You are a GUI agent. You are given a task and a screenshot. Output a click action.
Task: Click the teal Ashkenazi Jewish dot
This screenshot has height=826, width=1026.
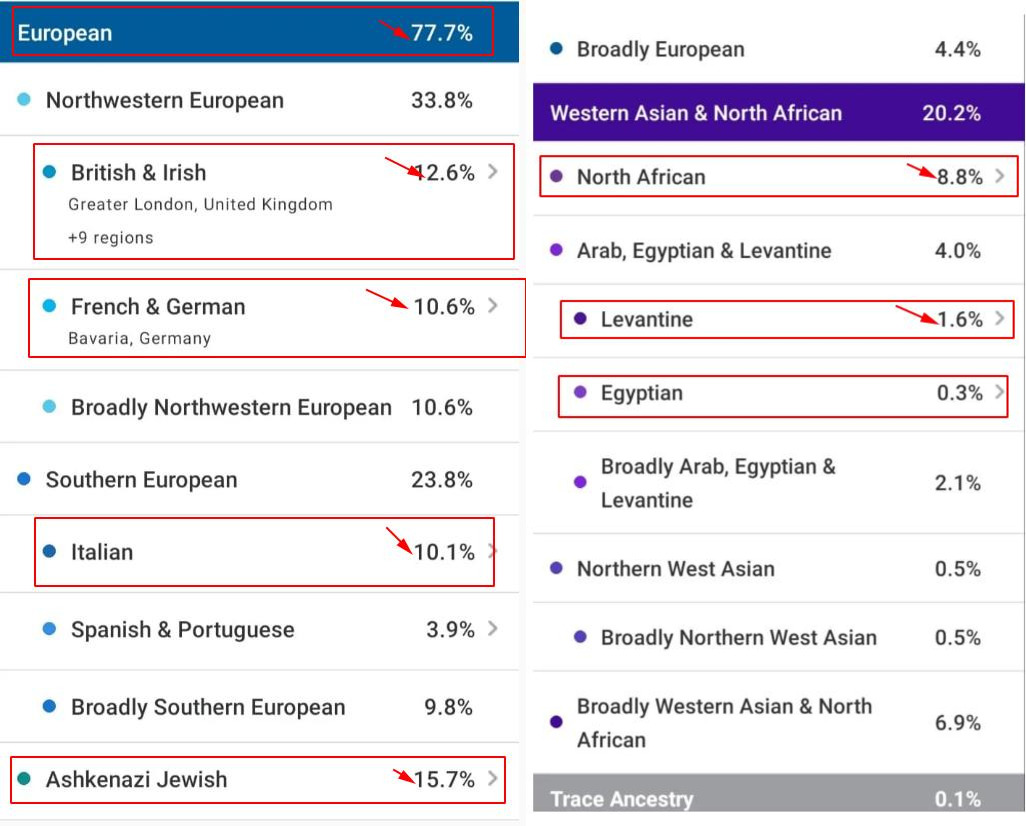(25, 779)
